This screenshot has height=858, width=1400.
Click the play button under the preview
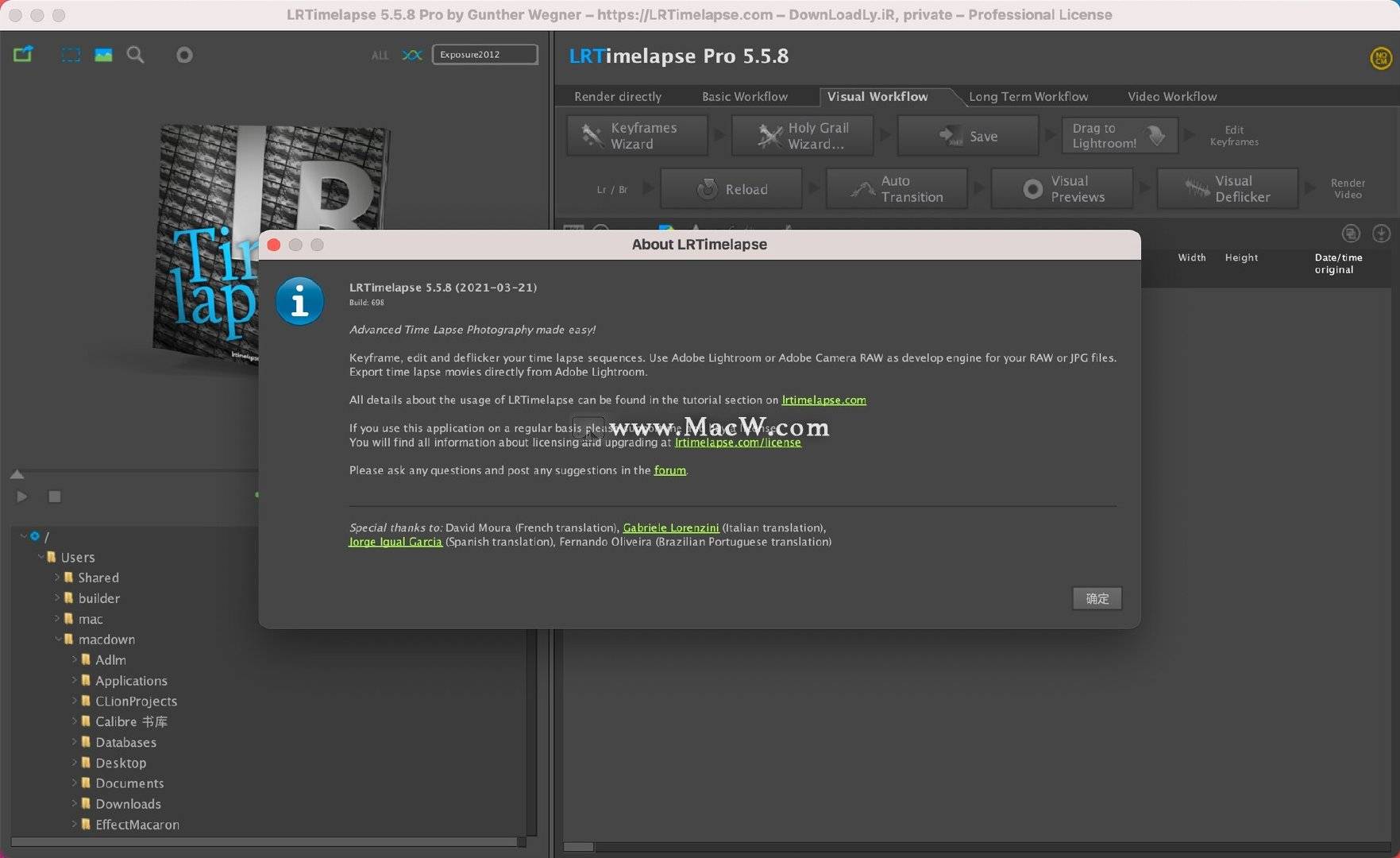(22, 497)
